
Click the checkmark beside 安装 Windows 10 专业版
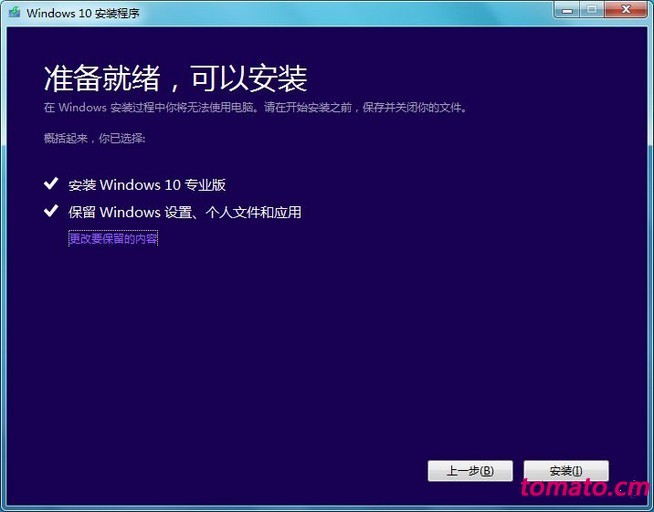click(x=51, y=183)
